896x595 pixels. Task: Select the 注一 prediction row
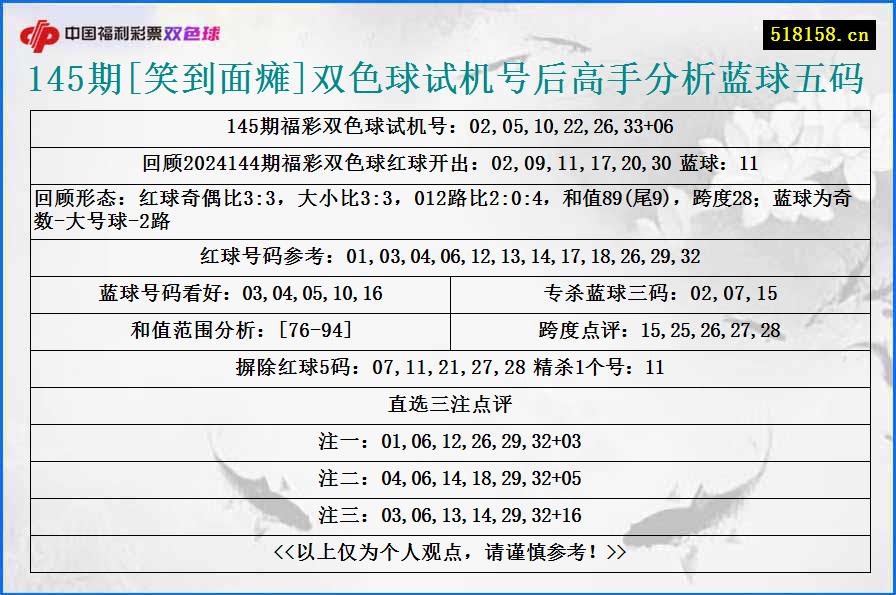click(x=448, y=440)
